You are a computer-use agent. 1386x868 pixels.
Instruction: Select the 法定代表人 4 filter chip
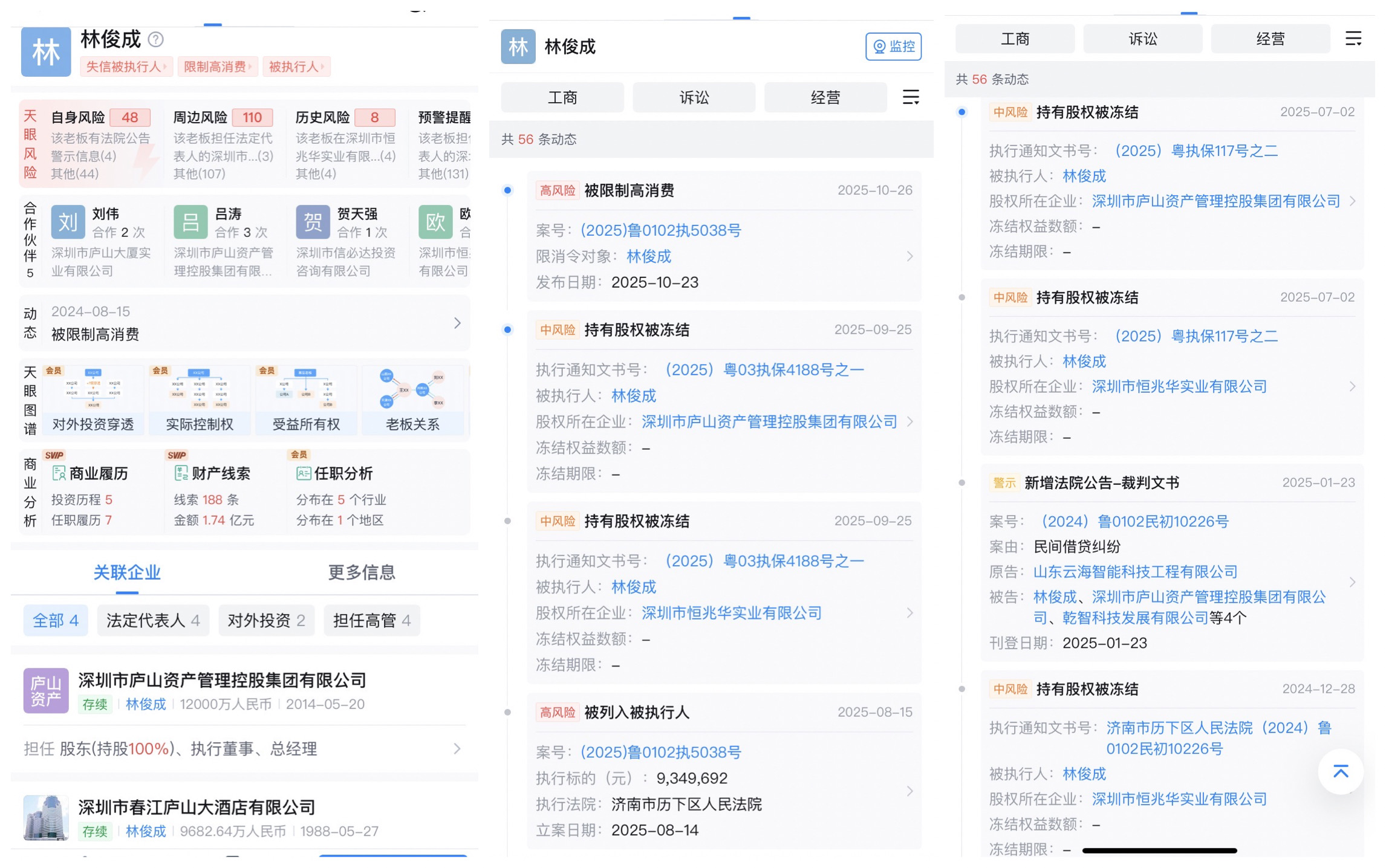[153, 620]
